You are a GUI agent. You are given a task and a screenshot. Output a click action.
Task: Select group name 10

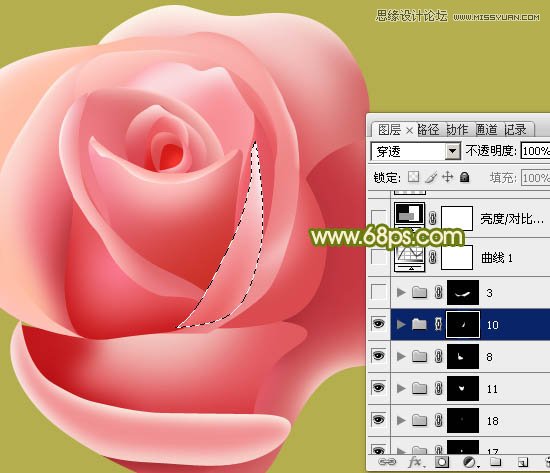[x=492, y=325]
